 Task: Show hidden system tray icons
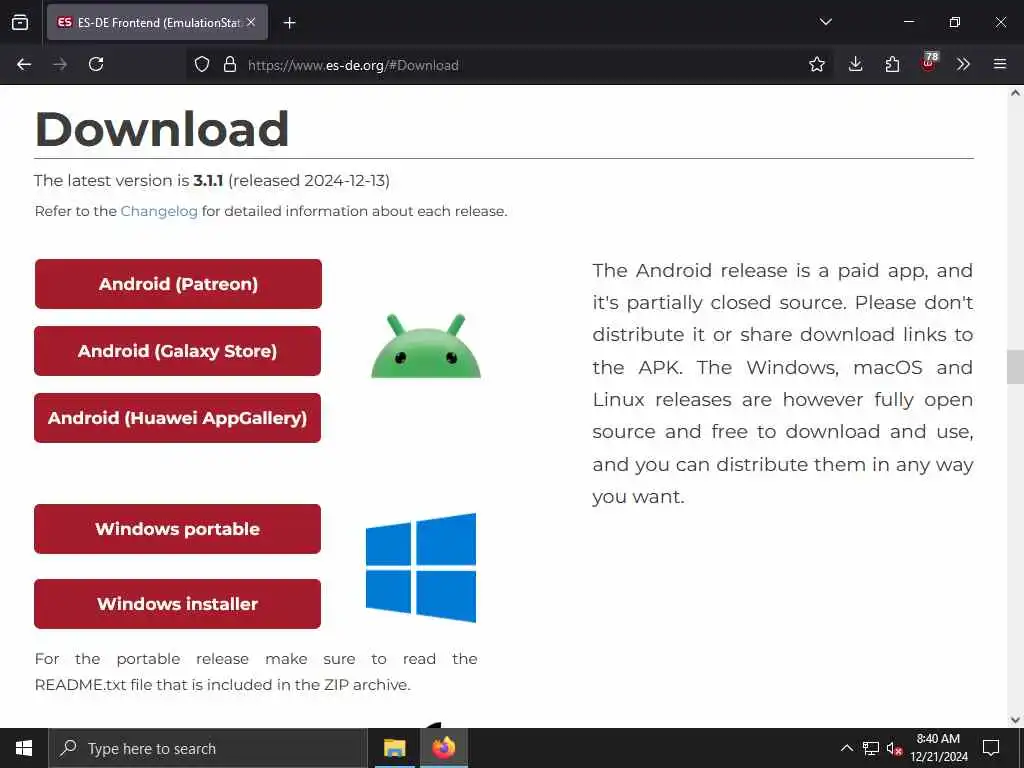tap(846, 748)
